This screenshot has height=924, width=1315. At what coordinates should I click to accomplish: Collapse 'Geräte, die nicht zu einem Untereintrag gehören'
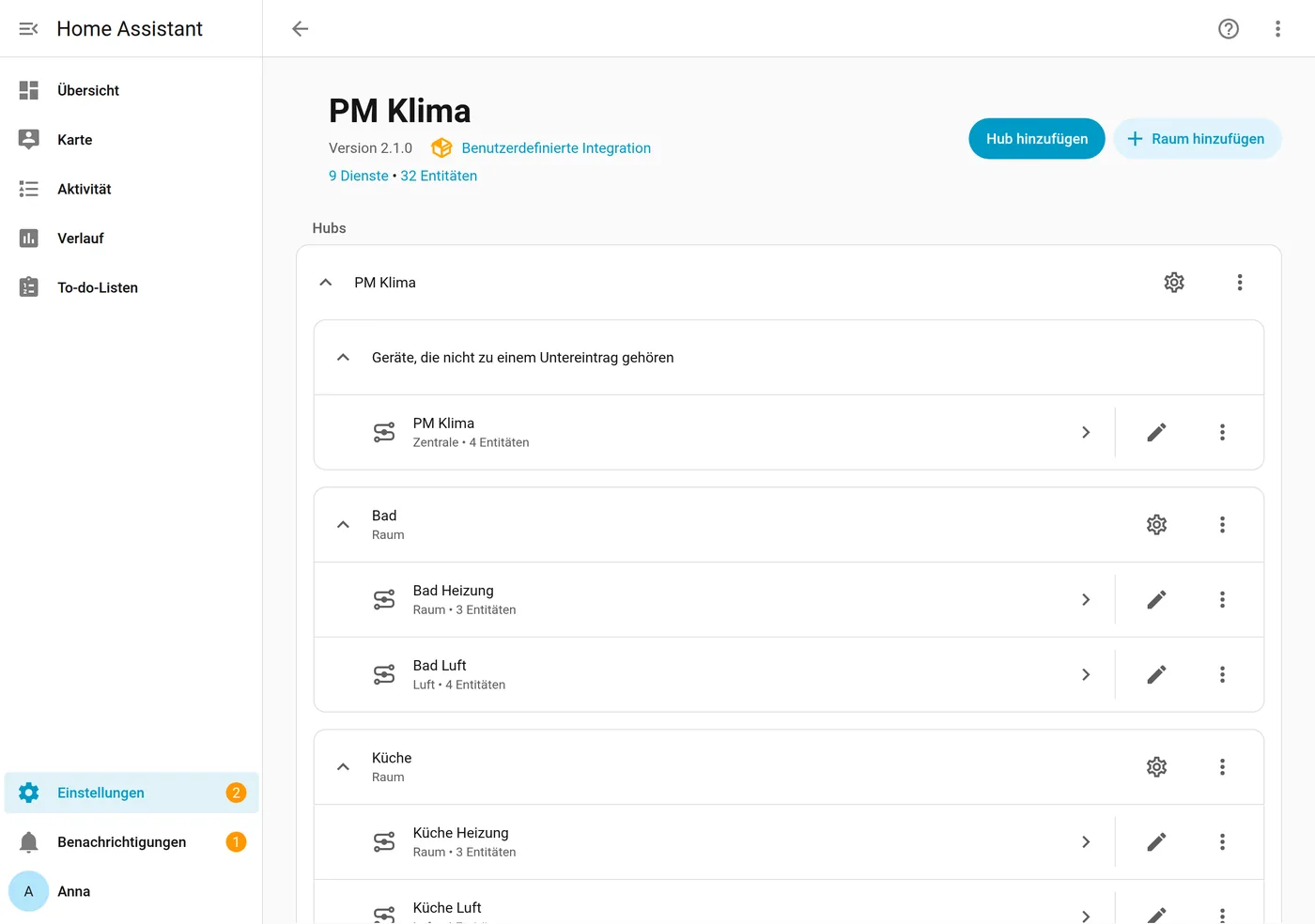pyautogui.click(x=344, y=358)
